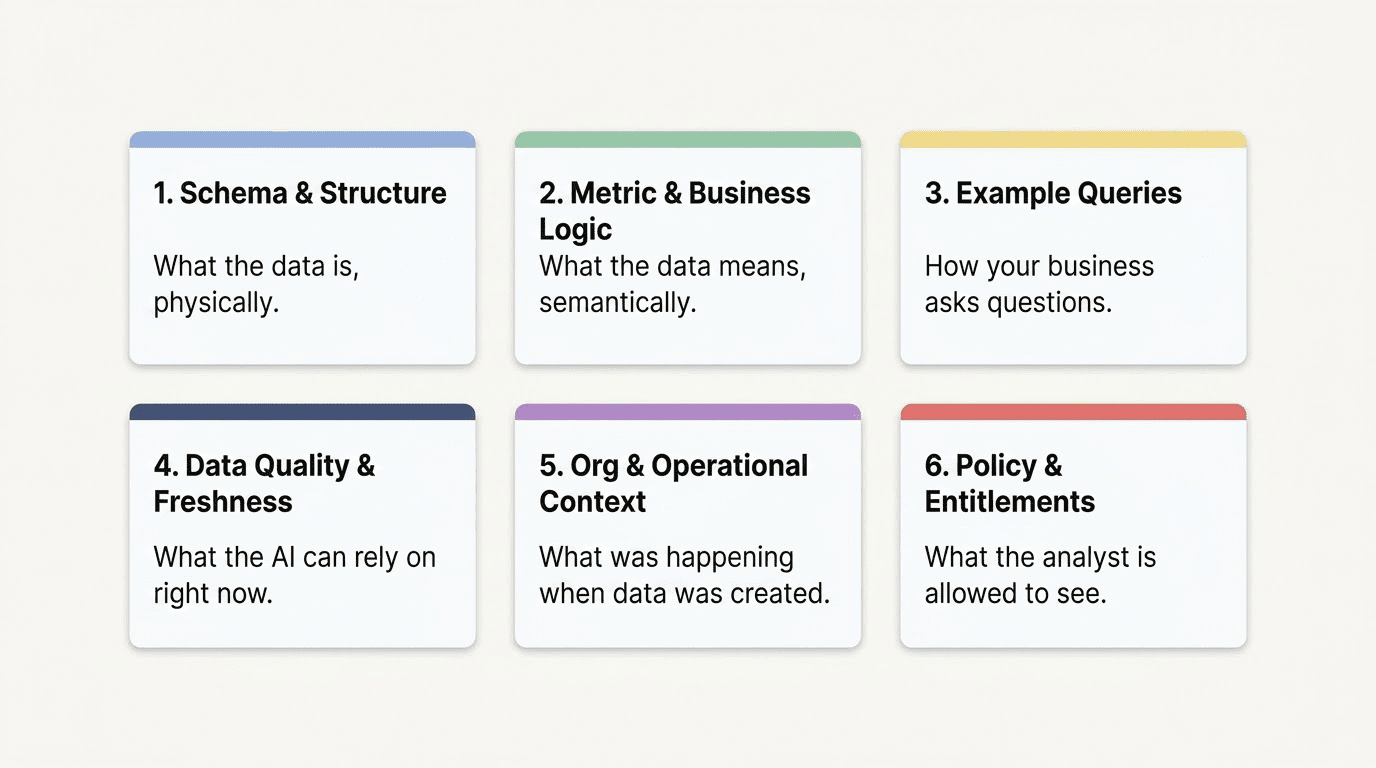Click the Example Queries card heading
Screen dimensions: 1376x768
click(x=1053, y=193)
